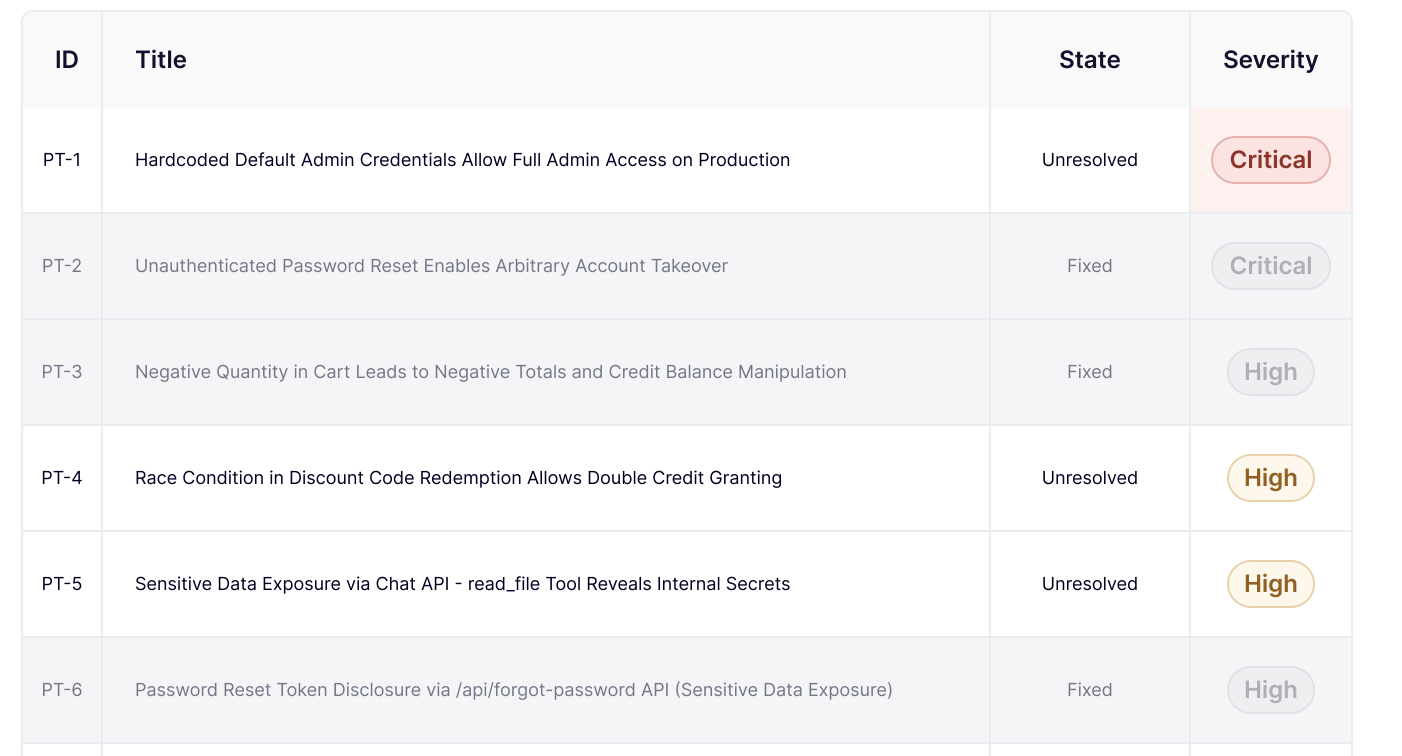Click the orange High badge for PT-4
This screenshot has height=756, width=1402.
pos(1270,478)
